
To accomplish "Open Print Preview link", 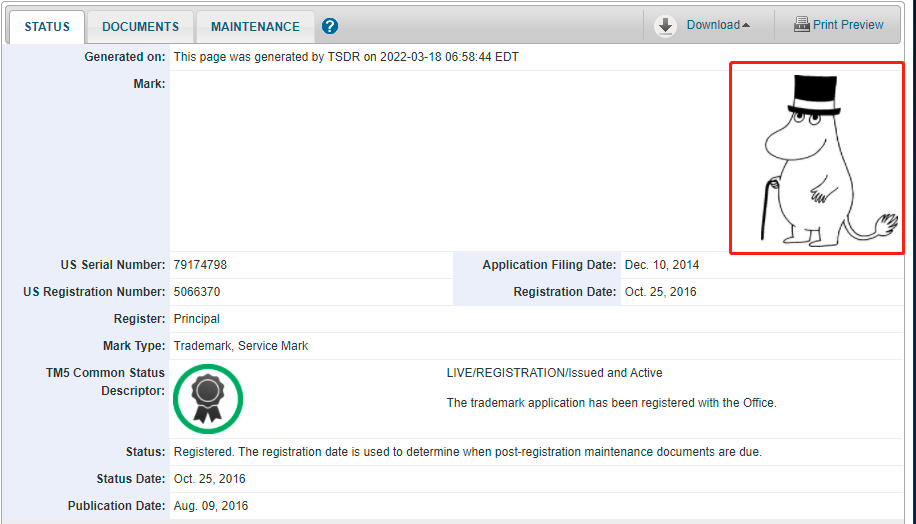I will click(848, 25).
